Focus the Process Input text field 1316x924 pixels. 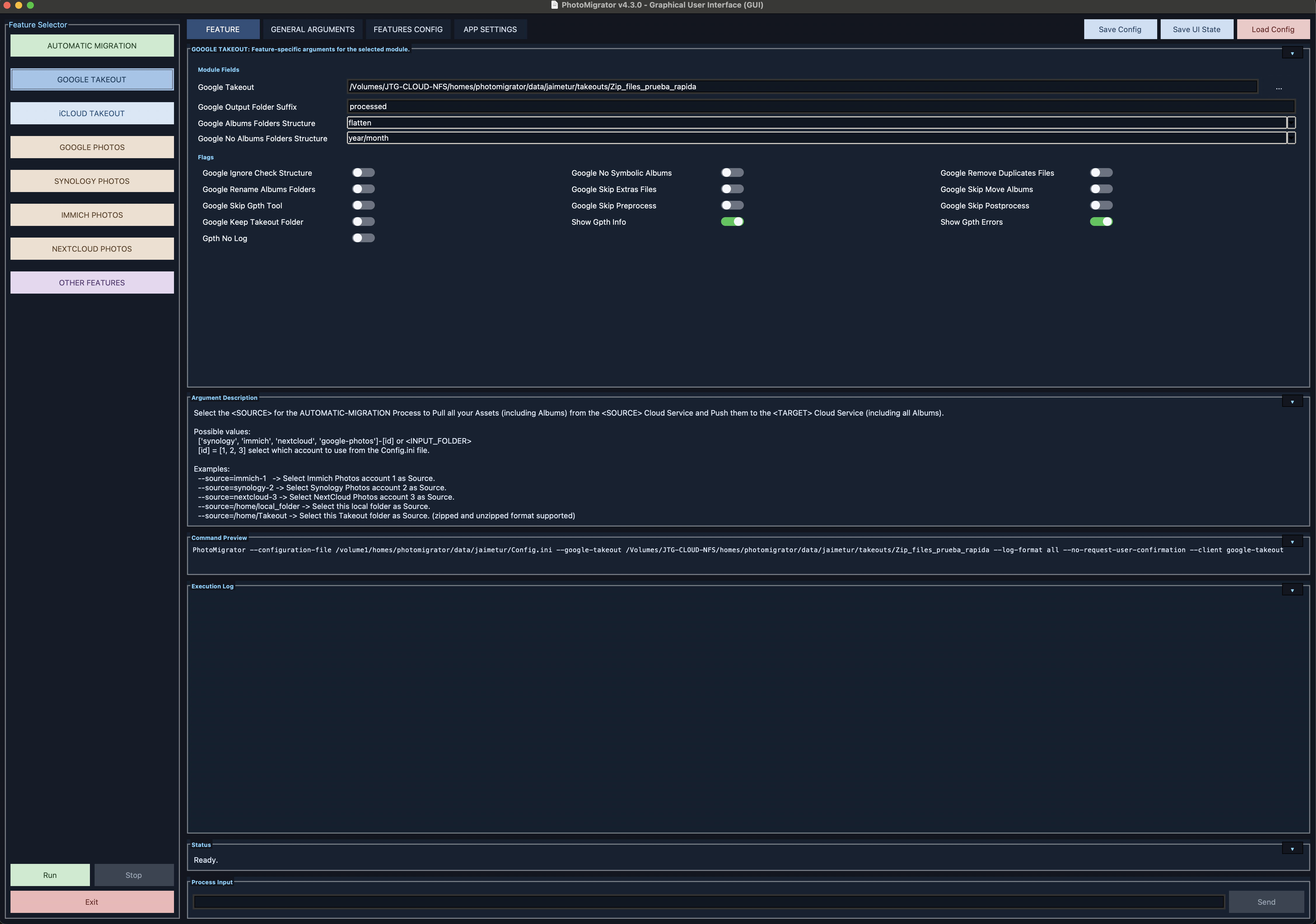click(709, 902)
